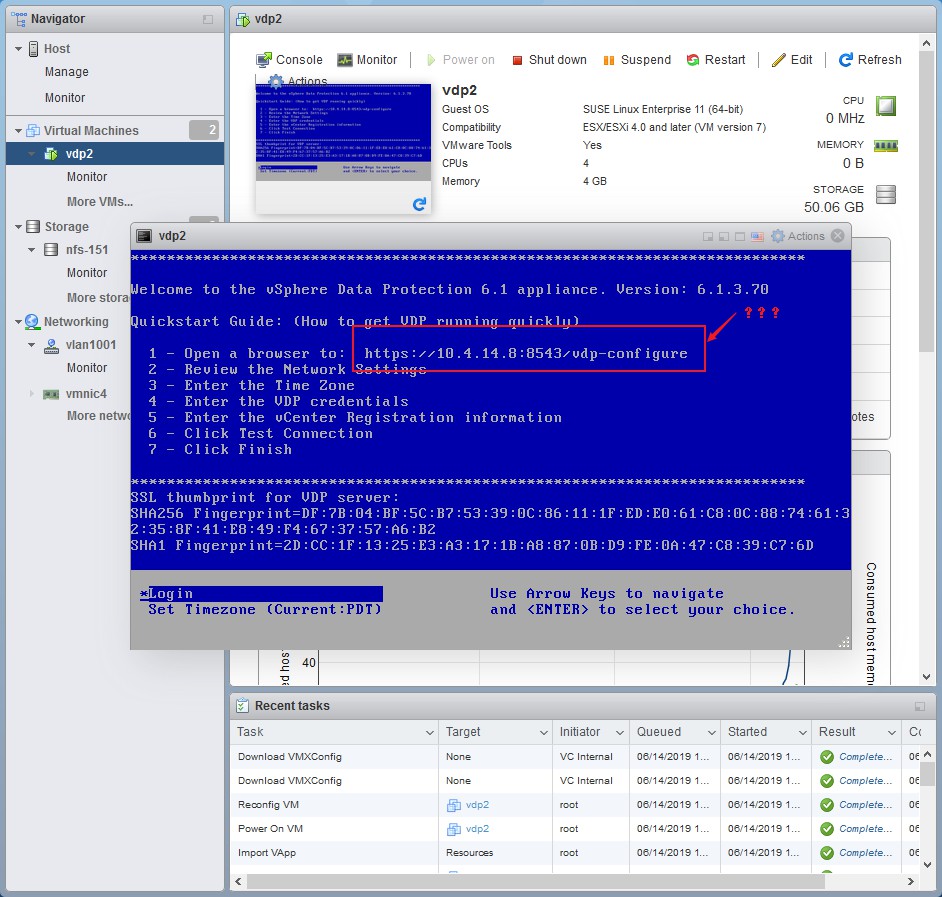Set console window to medium size icon

(x=724, y=237)
